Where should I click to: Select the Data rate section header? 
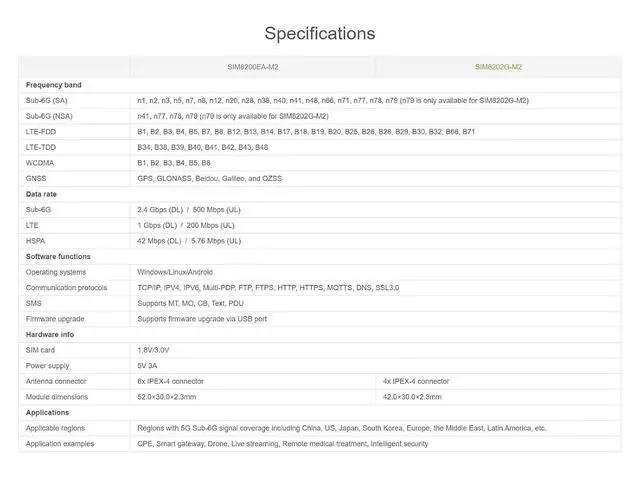pos(41,194)
